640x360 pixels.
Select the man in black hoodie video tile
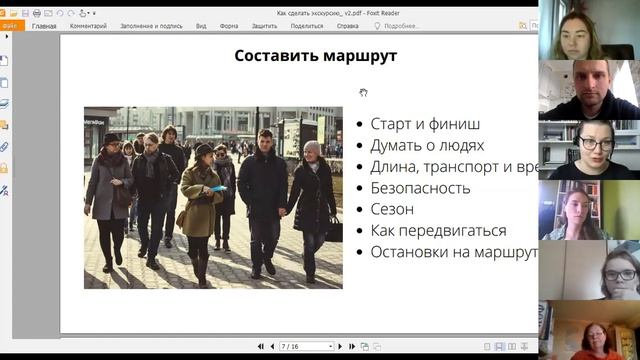point(589,90)
